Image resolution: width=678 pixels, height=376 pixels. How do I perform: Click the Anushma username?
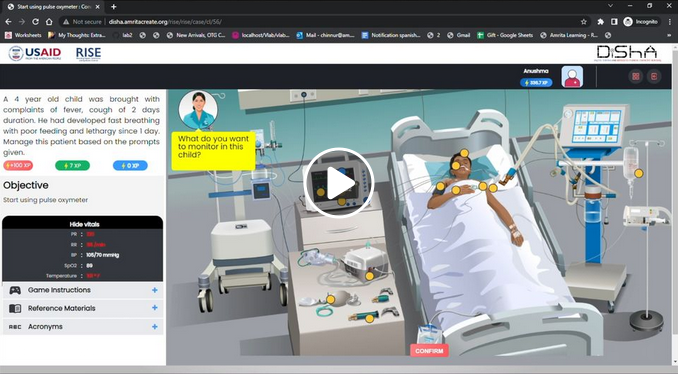pos(536,71)
